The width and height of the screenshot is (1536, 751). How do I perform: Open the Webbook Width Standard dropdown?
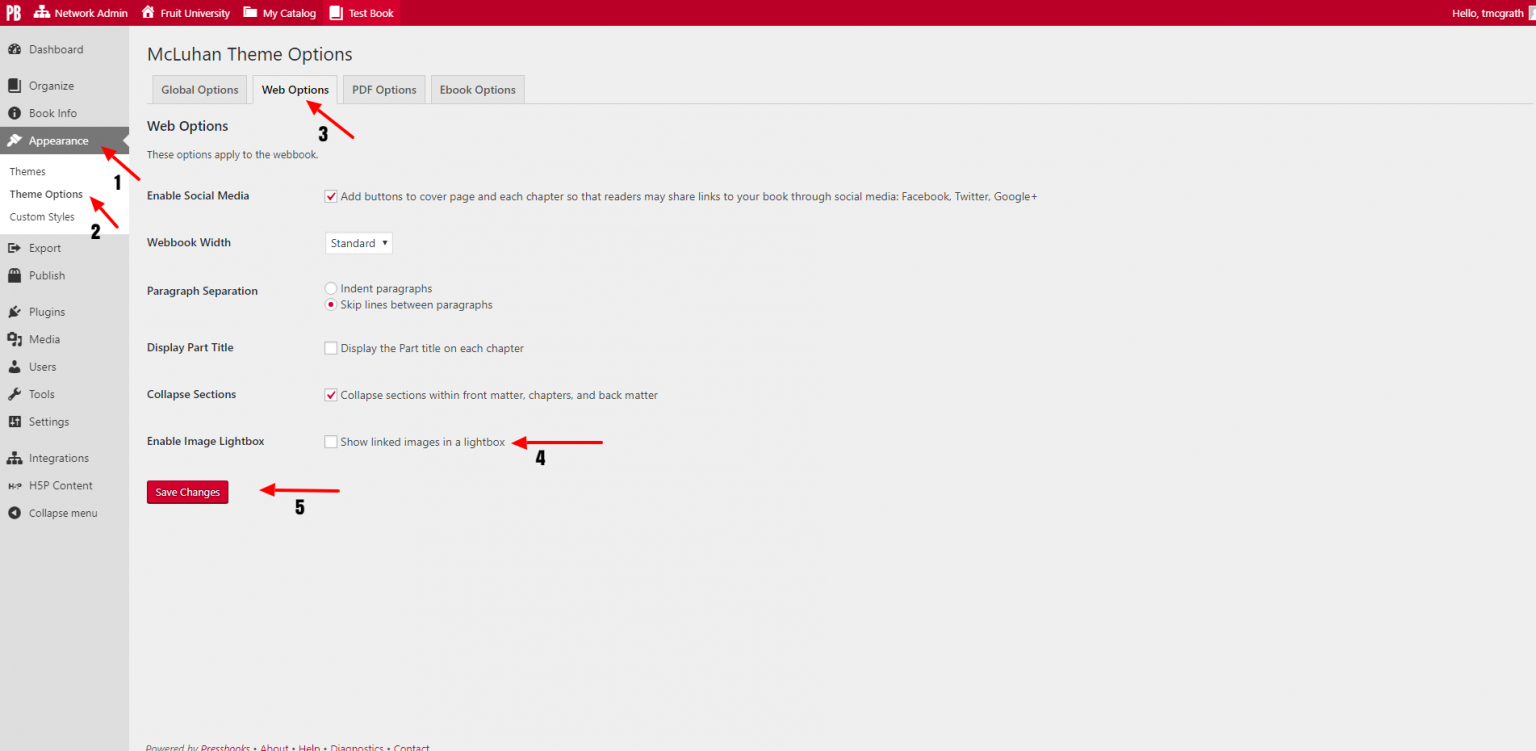[359, 243]
